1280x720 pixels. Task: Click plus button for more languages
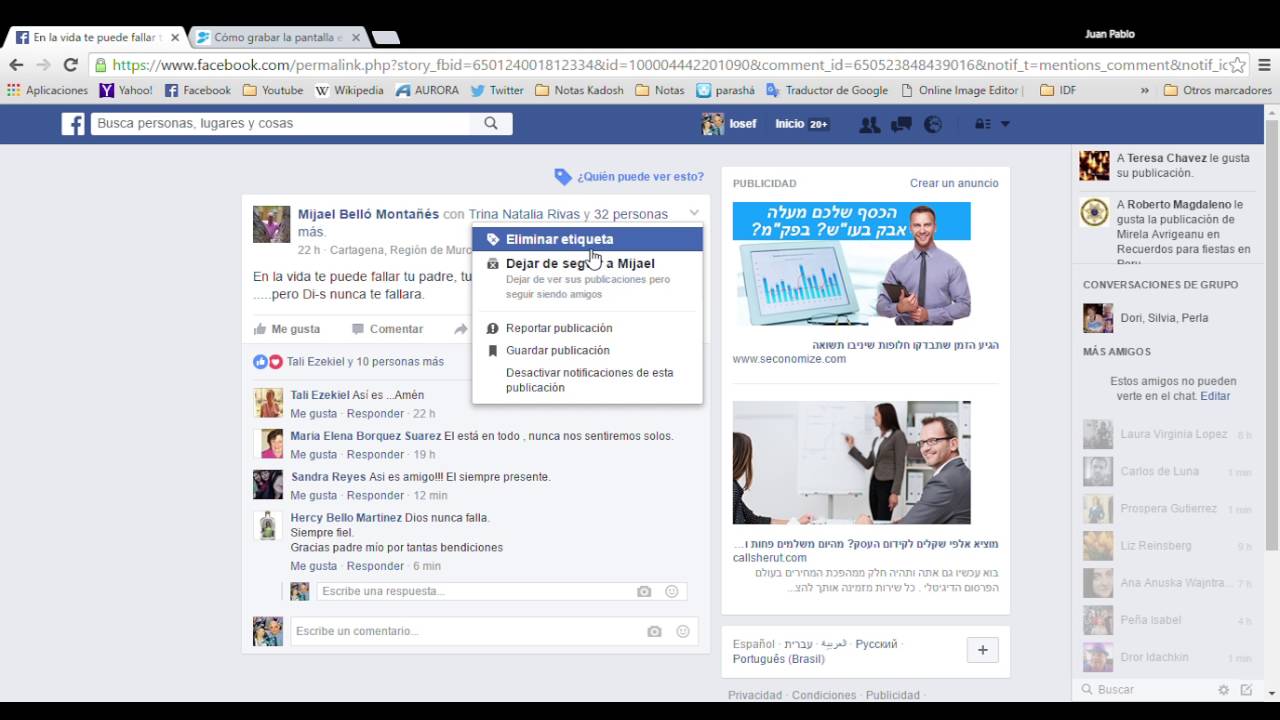(982, 650)
